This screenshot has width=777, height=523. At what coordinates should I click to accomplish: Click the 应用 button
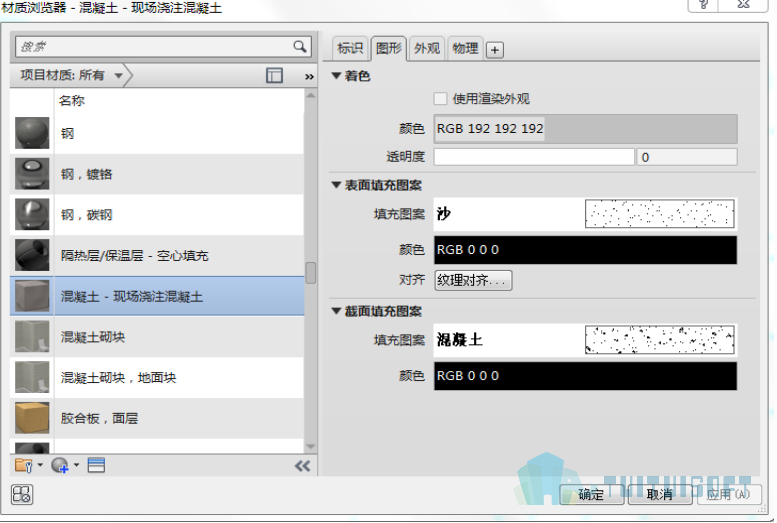coord(728,494)
